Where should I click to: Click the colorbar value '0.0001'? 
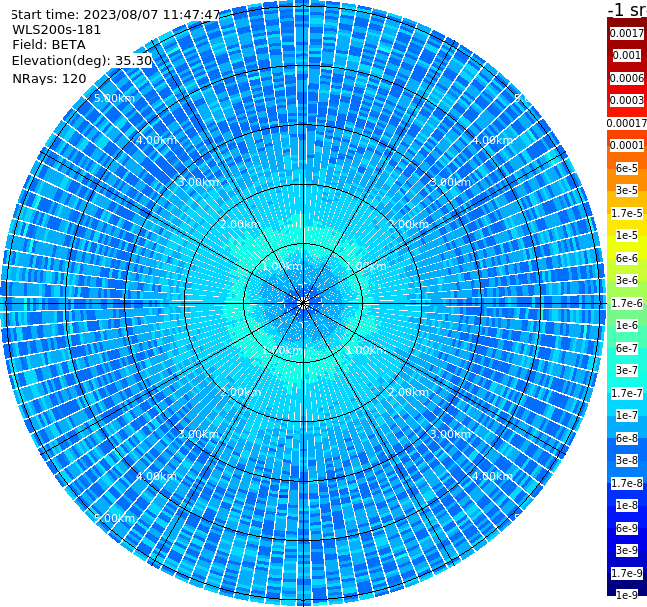tap(627, 145)
